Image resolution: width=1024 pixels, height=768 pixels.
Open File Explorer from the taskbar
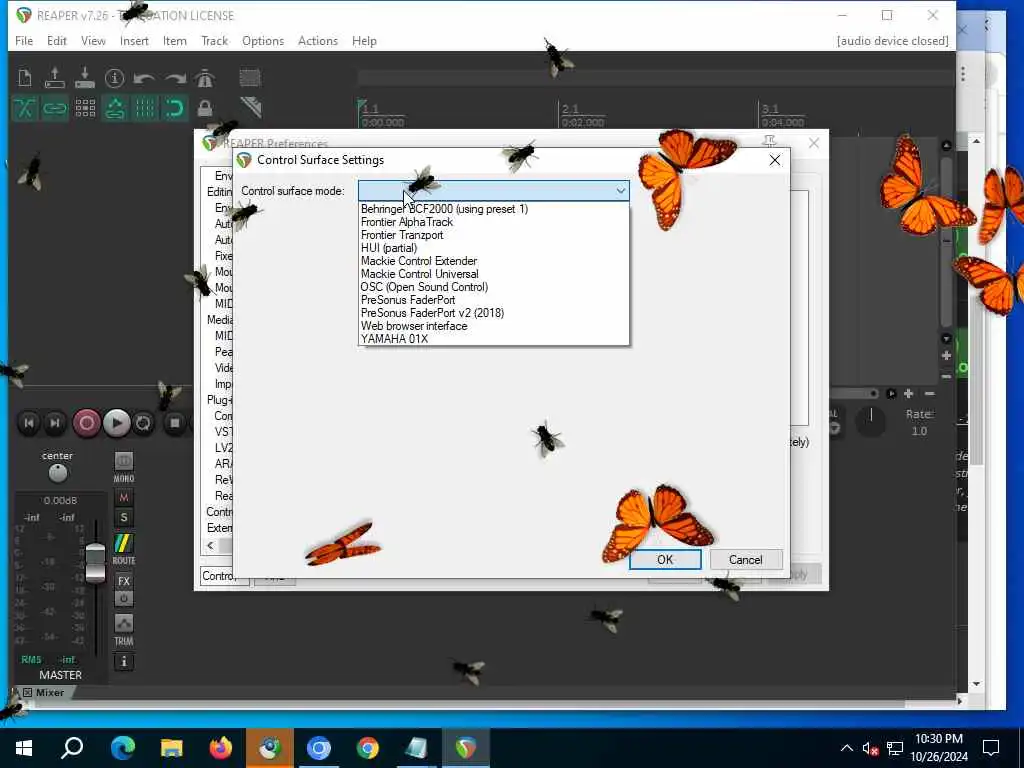pyautogui.click(x=172, y=748)
